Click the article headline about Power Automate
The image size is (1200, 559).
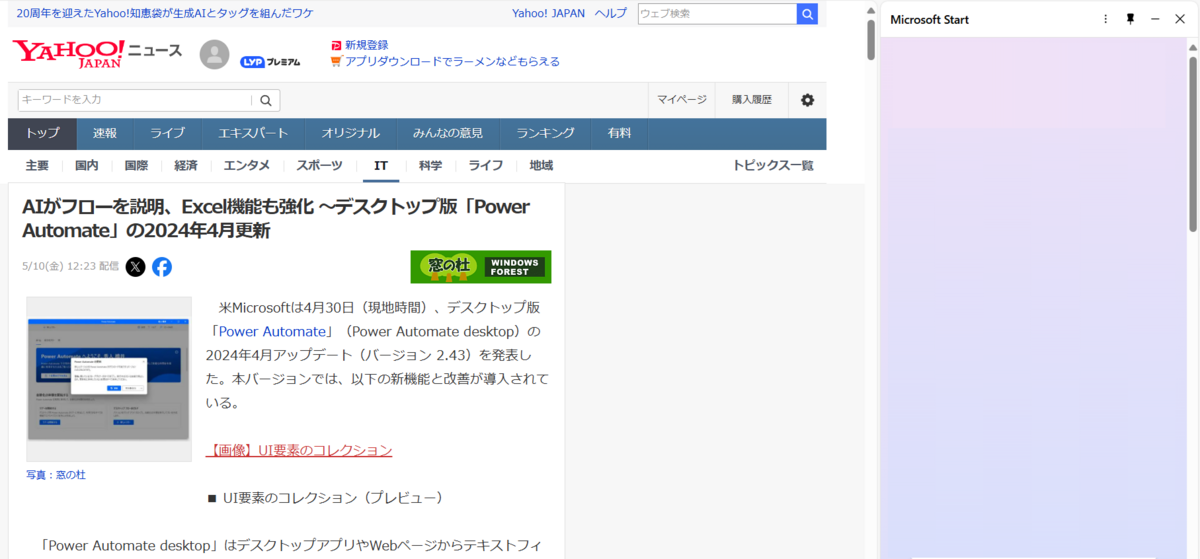point(276,218)
